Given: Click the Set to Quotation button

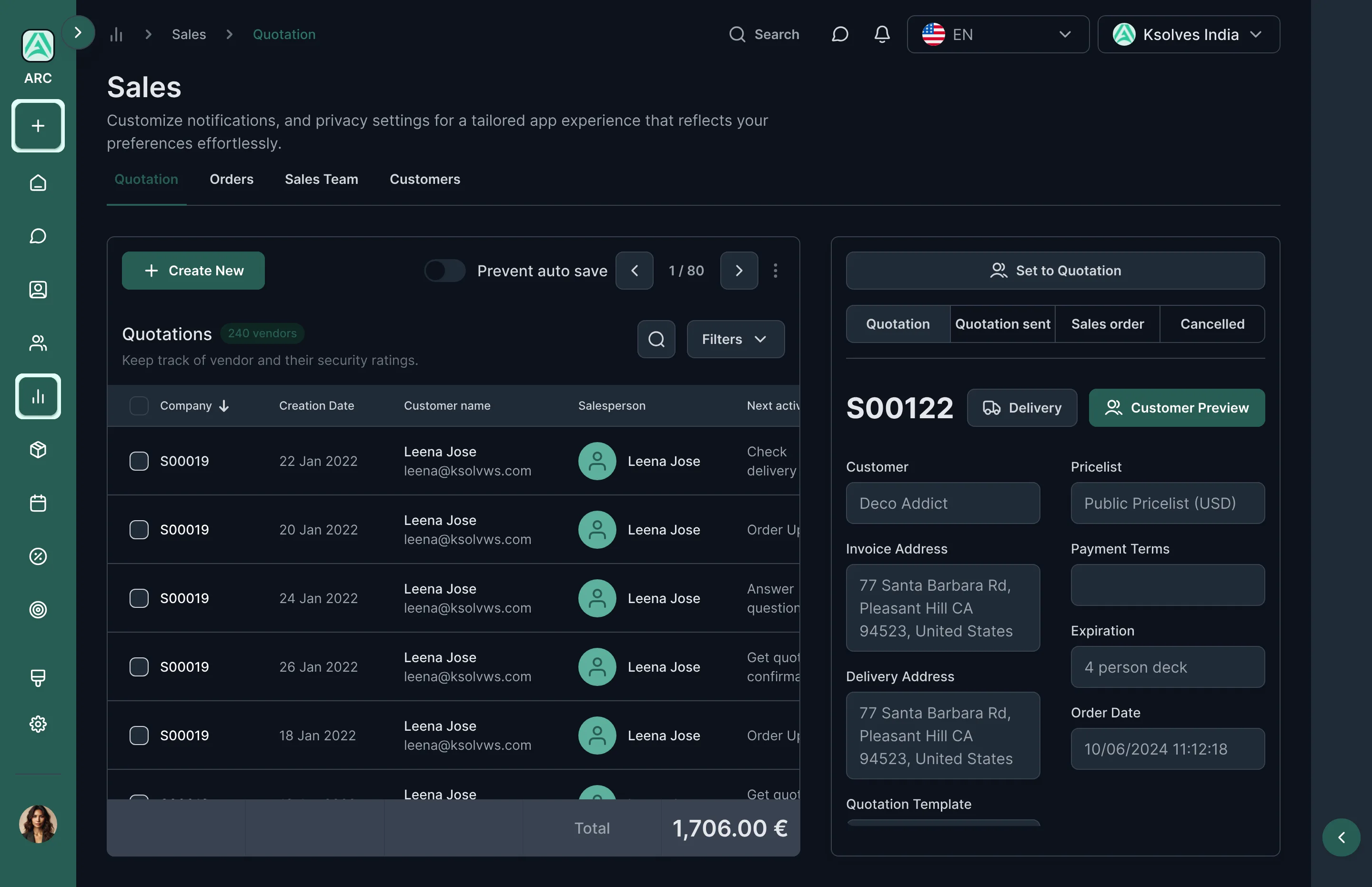Looking at the screenshot, I should tap(1055, 271).
